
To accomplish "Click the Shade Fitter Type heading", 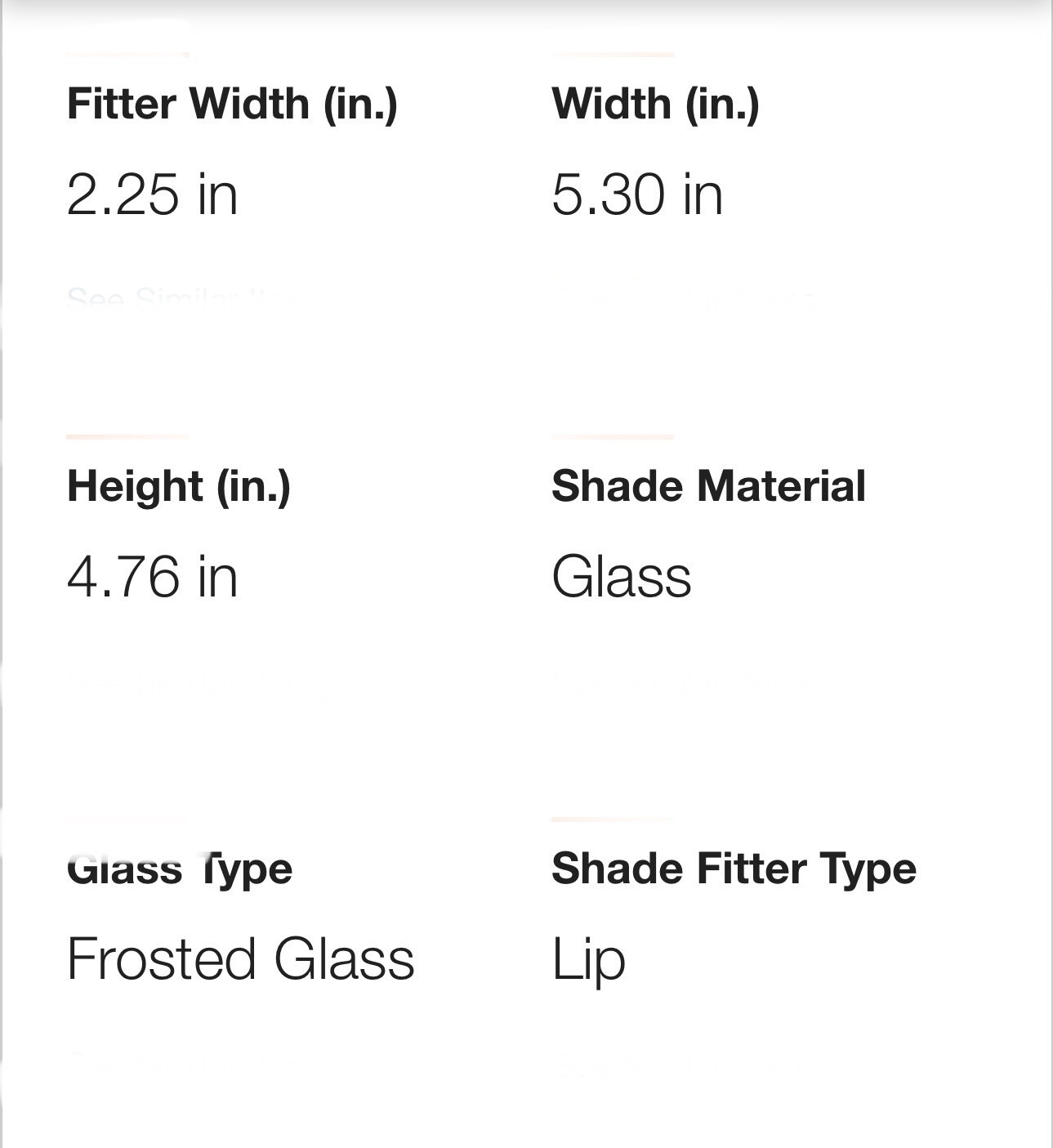I will coord(734,869).
